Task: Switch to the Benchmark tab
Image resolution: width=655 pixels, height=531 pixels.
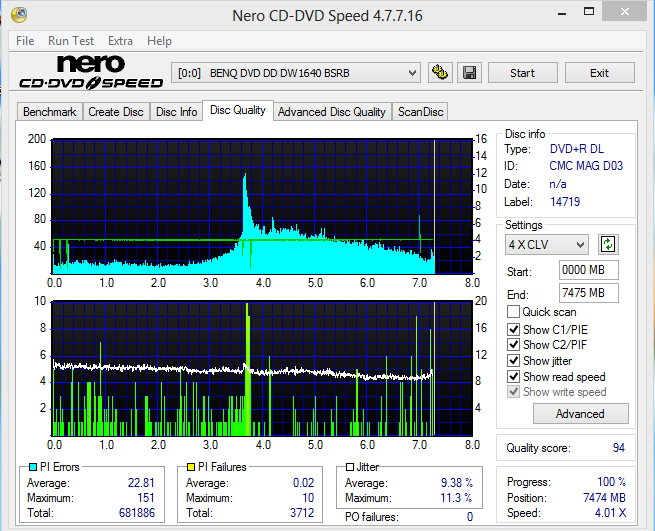Action: pos(50,112)
